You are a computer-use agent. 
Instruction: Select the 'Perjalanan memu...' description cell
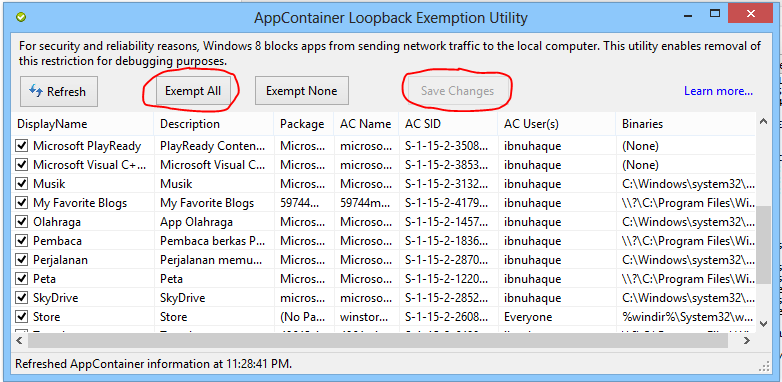coord(211,260)
